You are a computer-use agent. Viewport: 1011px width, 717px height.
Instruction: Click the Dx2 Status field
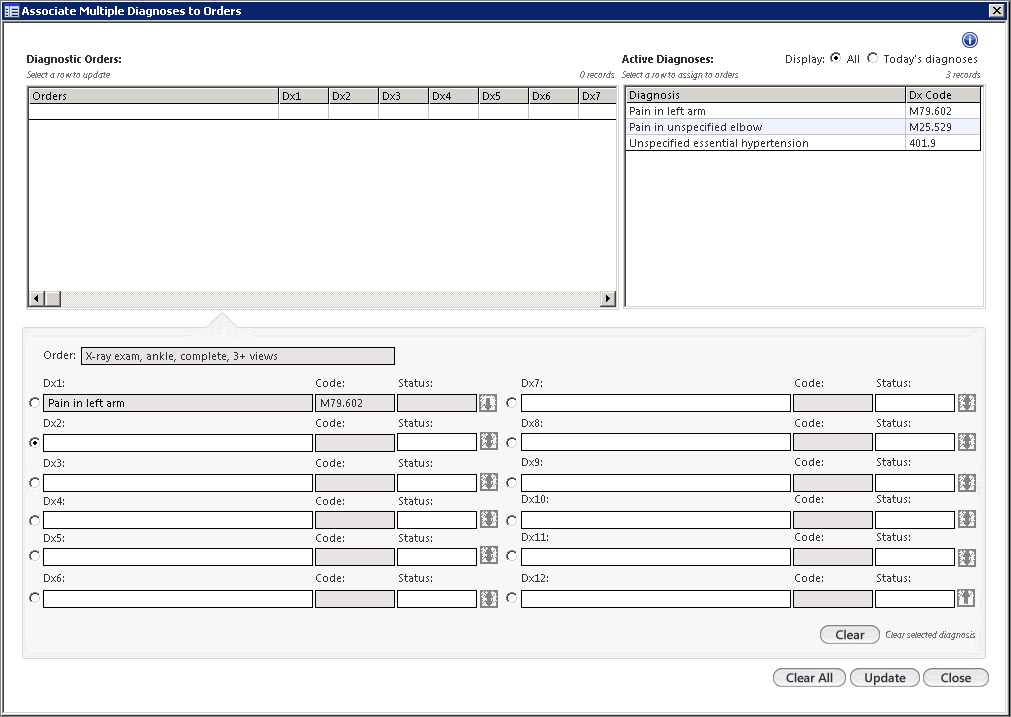point(437,442)
